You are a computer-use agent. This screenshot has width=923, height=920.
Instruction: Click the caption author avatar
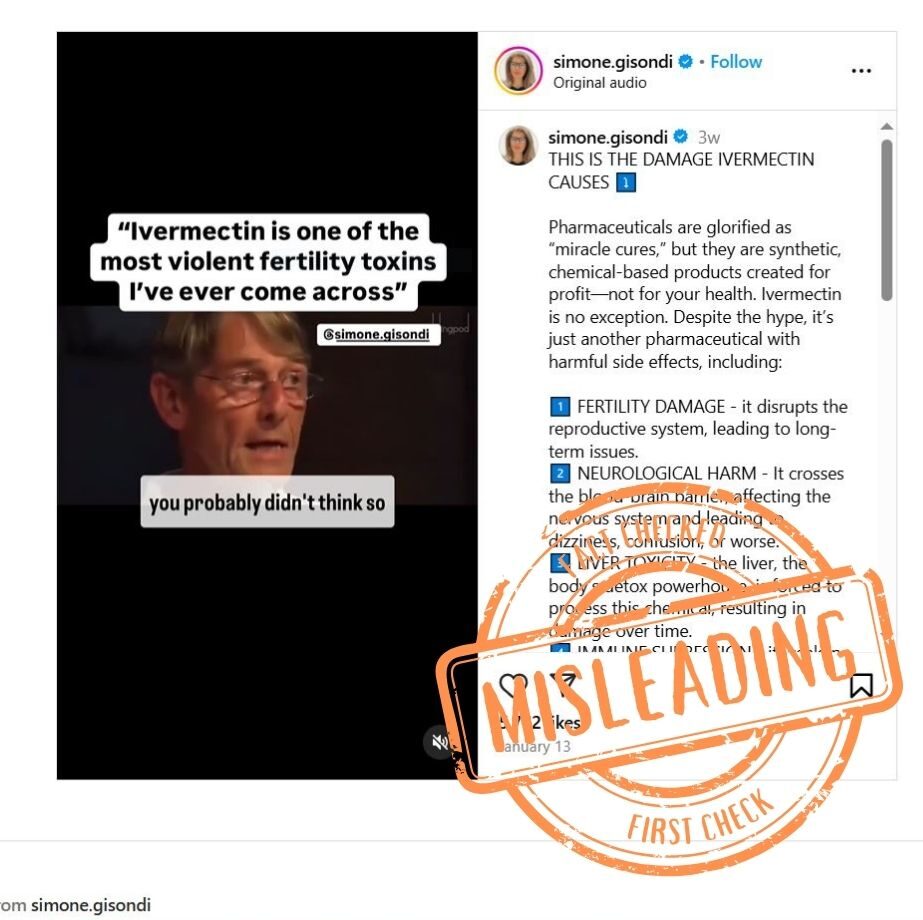pos(518,145)
